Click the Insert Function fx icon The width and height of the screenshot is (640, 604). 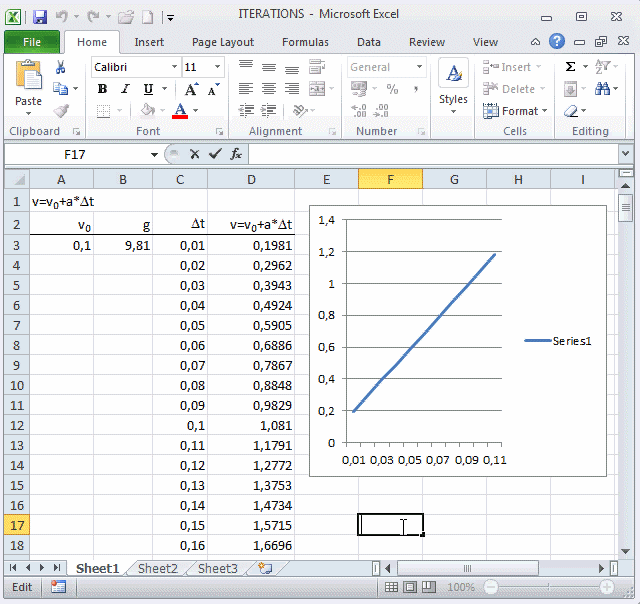coord(236,154)
